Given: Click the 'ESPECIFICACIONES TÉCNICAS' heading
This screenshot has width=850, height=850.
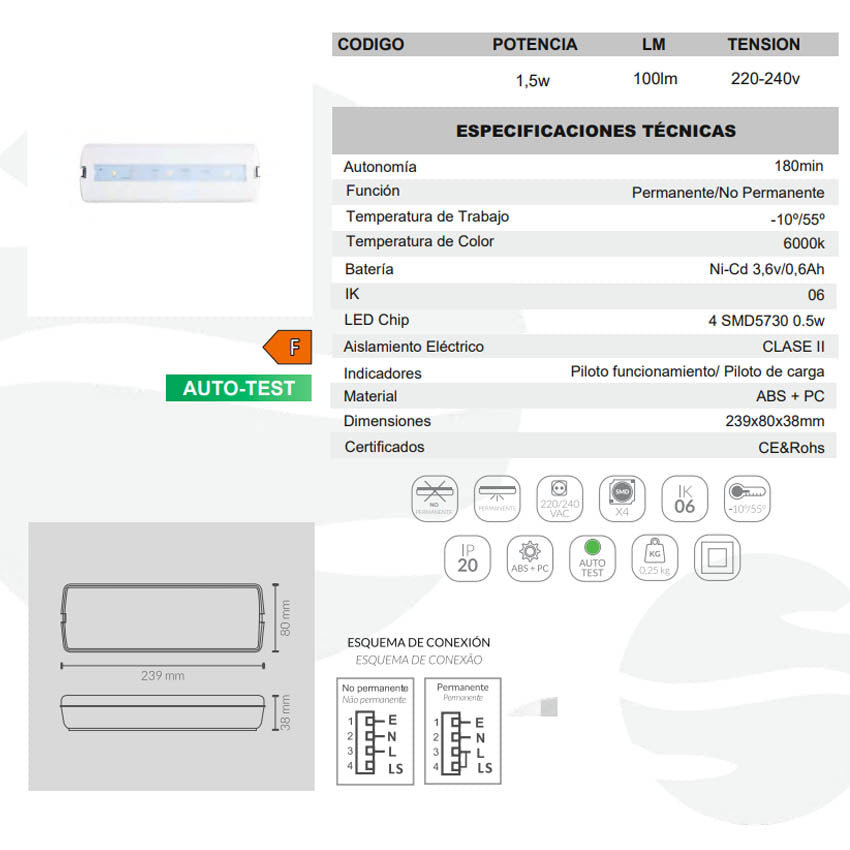Looking at the screenshot, I should coord(596,131).
